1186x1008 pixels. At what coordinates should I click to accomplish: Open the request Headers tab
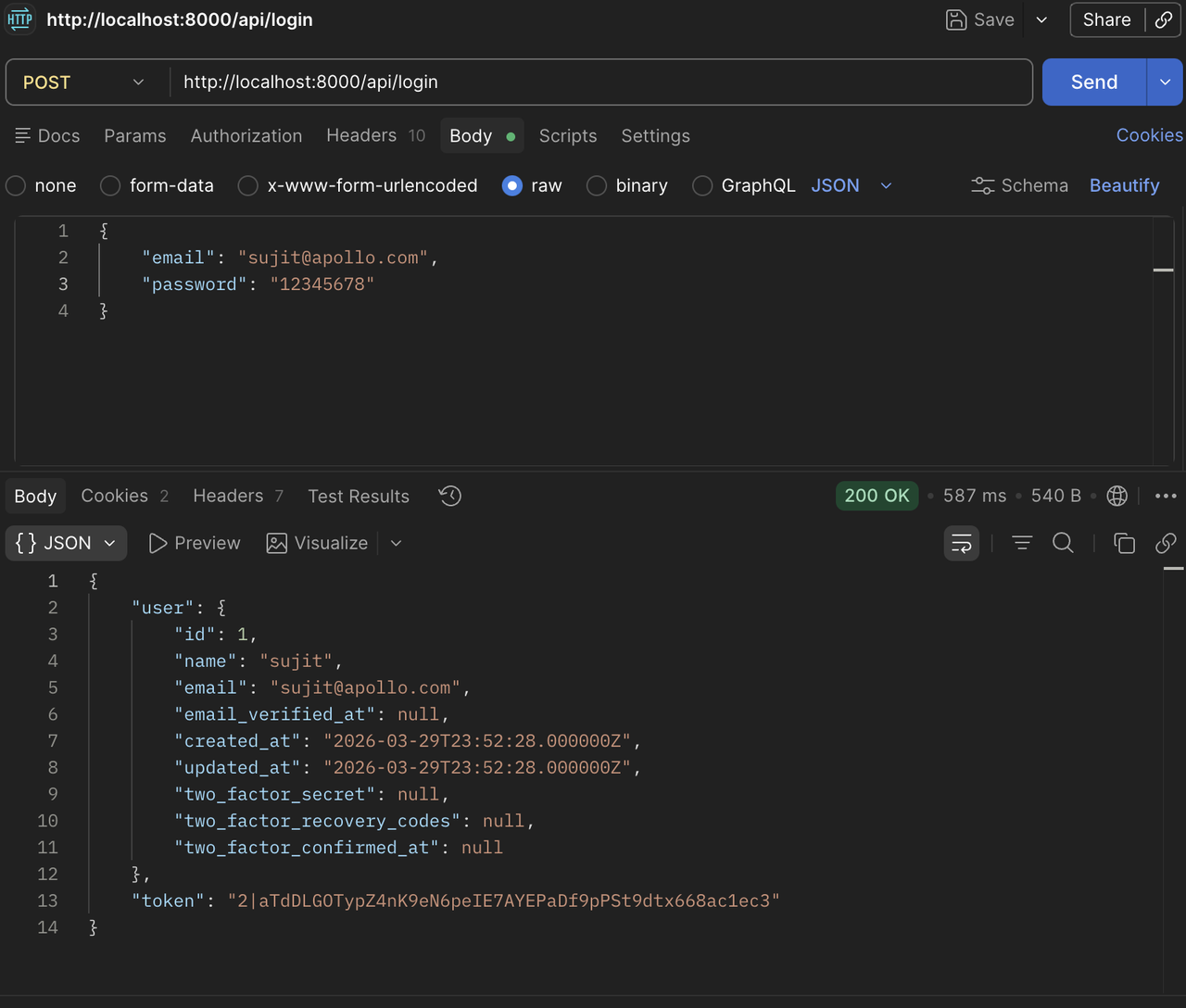tap(375, 135)
